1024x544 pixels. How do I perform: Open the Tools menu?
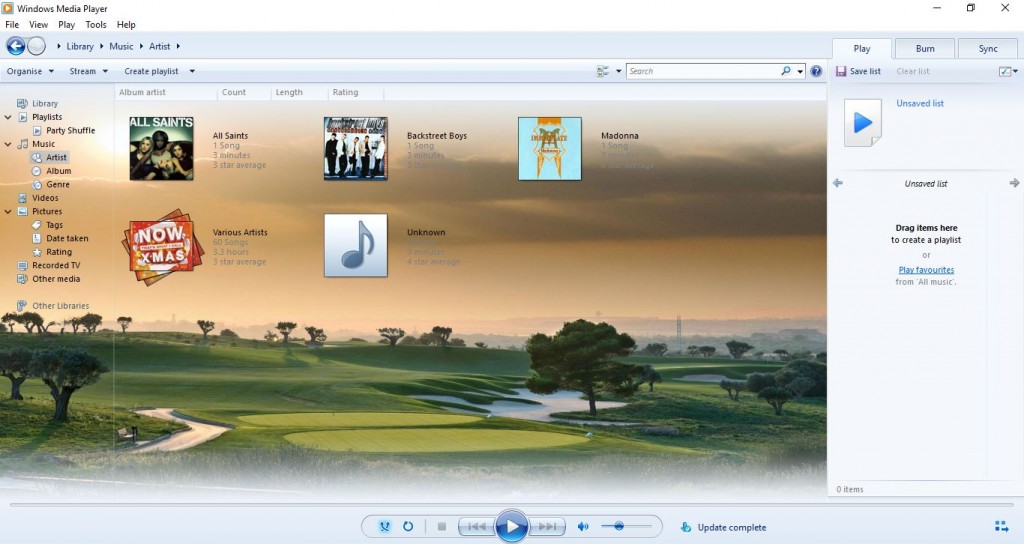[95, 25]
